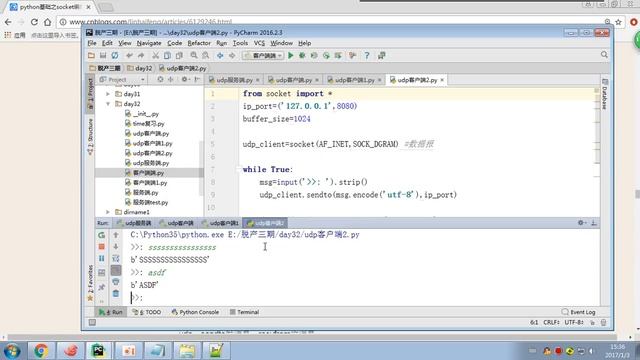The height and width of the screenshot is (360, 640).
Task: Toggle the 2: Structure tool window button
Action: [x=90, y=137]
